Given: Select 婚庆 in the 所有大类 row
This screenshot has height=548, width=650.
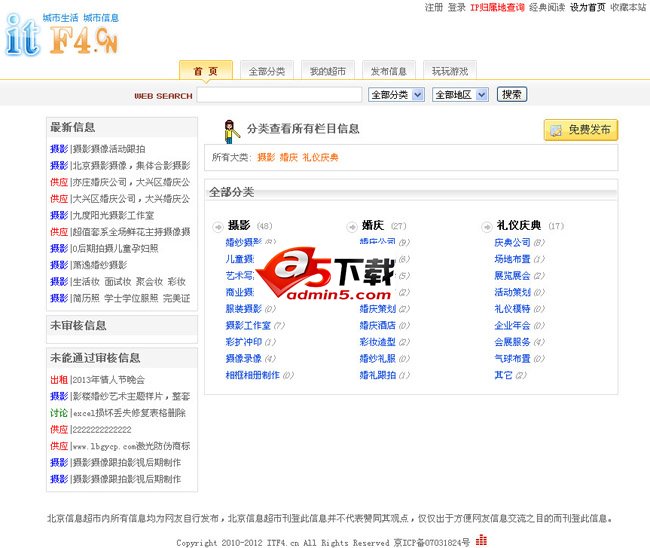Looking at the screenshot, I should tap(289, 157).
